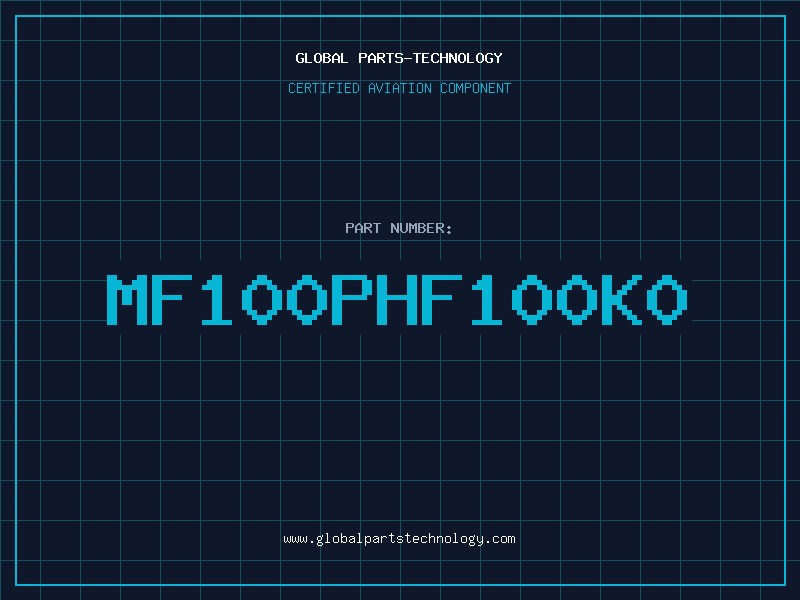800x600 pixels.
Task: Click the GLOBAL PARTS-TECHNOLOGY heading
Action: [399, 58]
